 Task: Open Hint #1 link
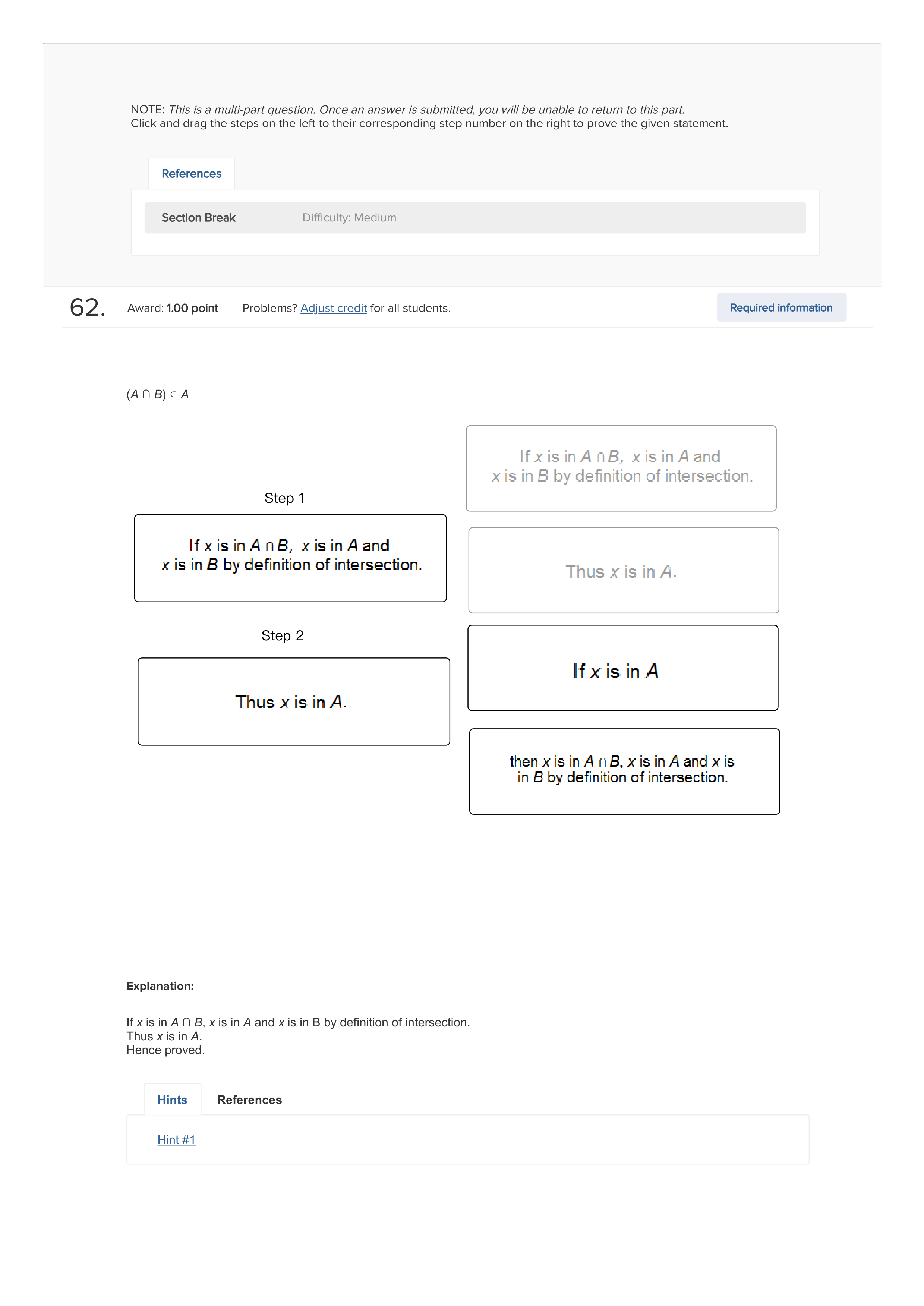coord(176,1139)
